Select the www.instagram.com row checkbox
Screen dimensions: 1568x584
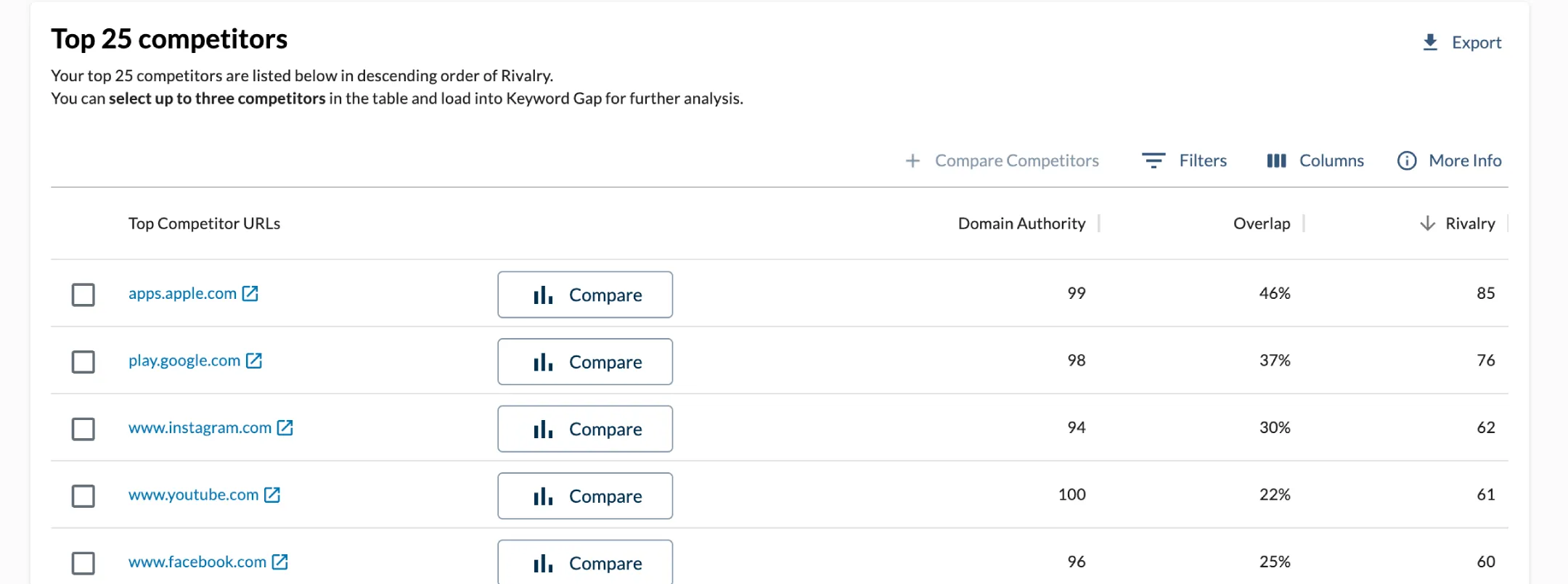[83, 429]
